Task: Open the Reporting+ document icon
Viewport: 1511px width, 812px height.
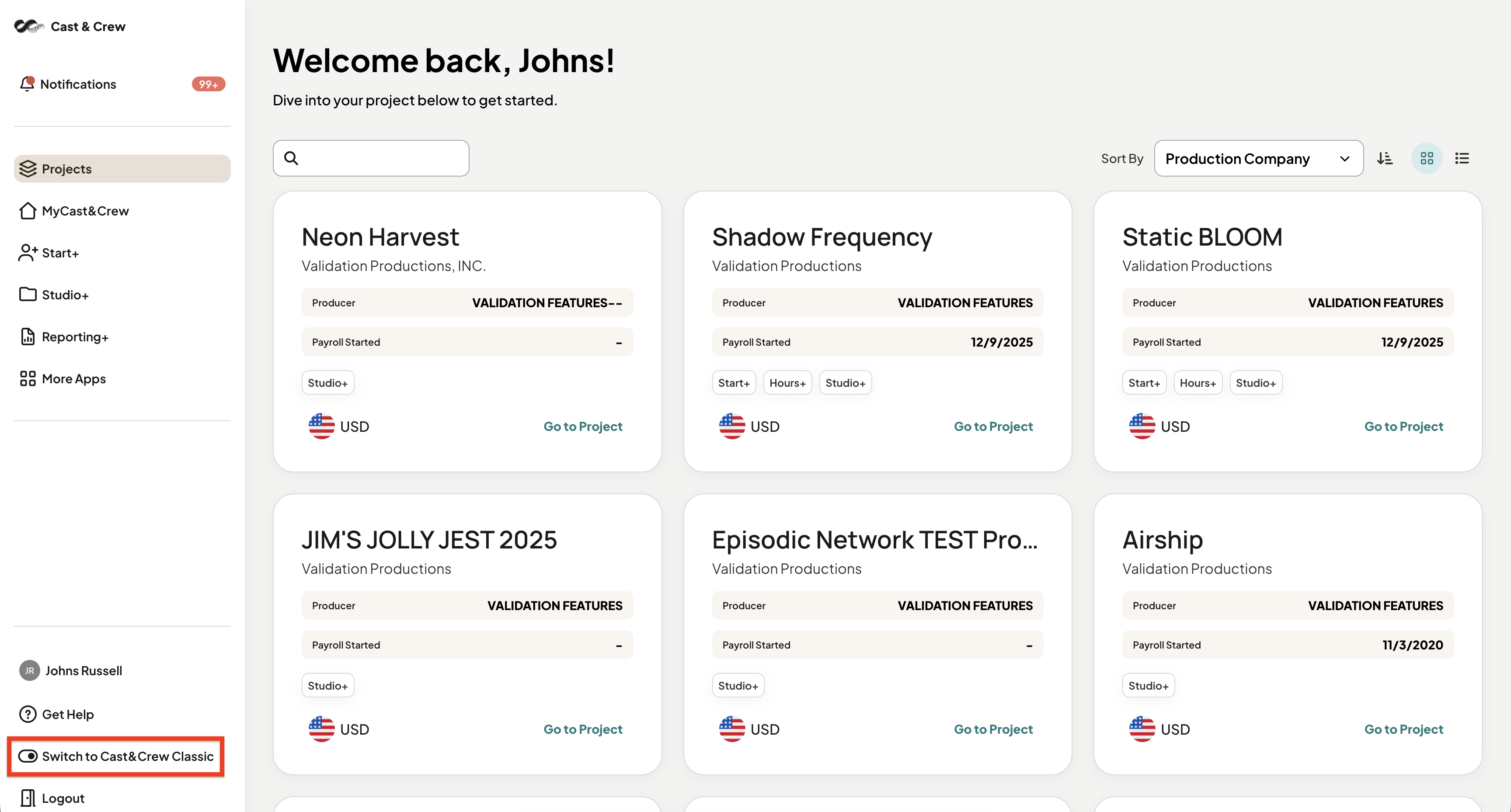Action: point(28,337)
